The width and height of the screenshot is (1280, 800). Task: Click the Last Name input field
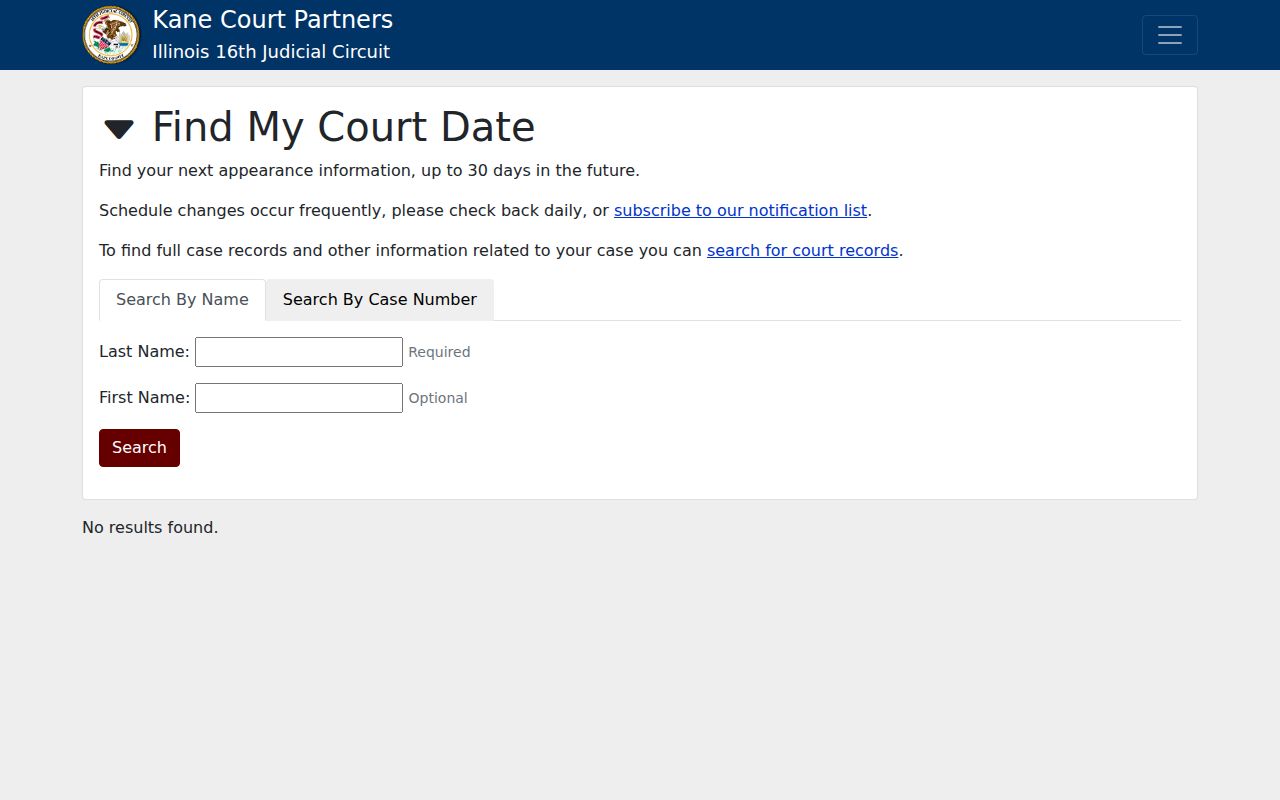coord(299,352)
